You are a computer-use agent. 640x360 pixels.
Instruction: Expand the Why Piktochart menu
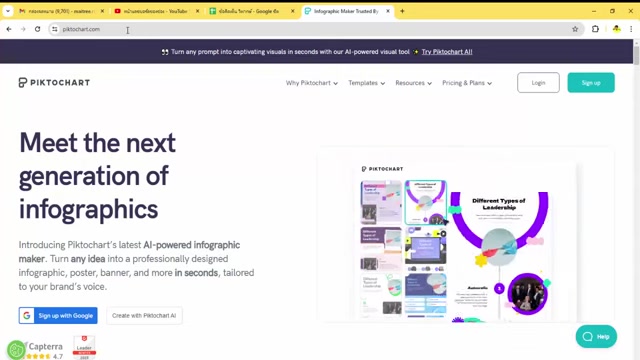point(312,83)
